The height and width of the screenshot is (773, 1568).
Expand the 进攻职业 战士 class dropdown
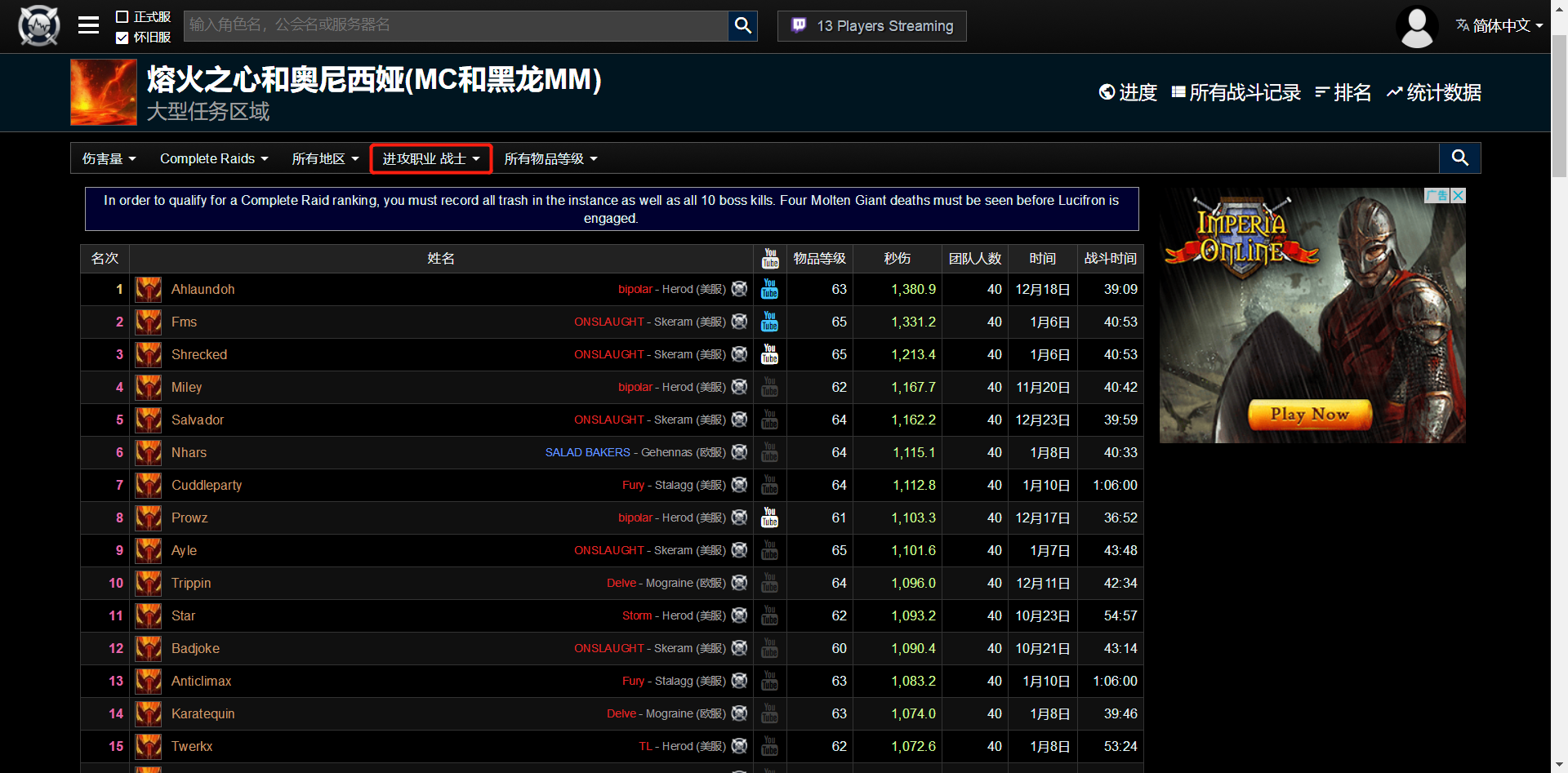pyautogui.click(x=430, y=159)
